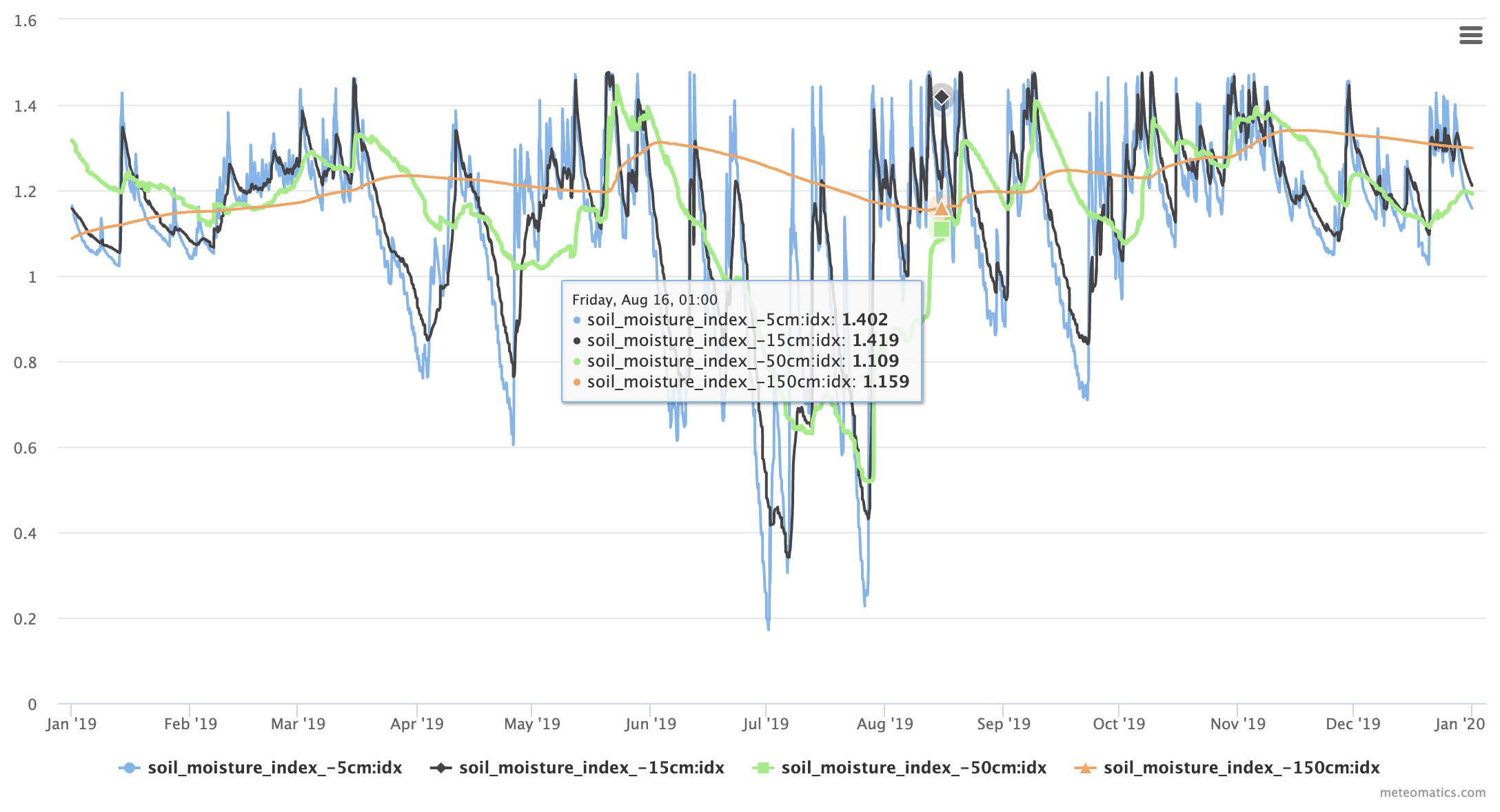This screenshot has width=1500, height=812.
Task: Click the meteomatics.com credits link
Action: tap(1432, 793)
